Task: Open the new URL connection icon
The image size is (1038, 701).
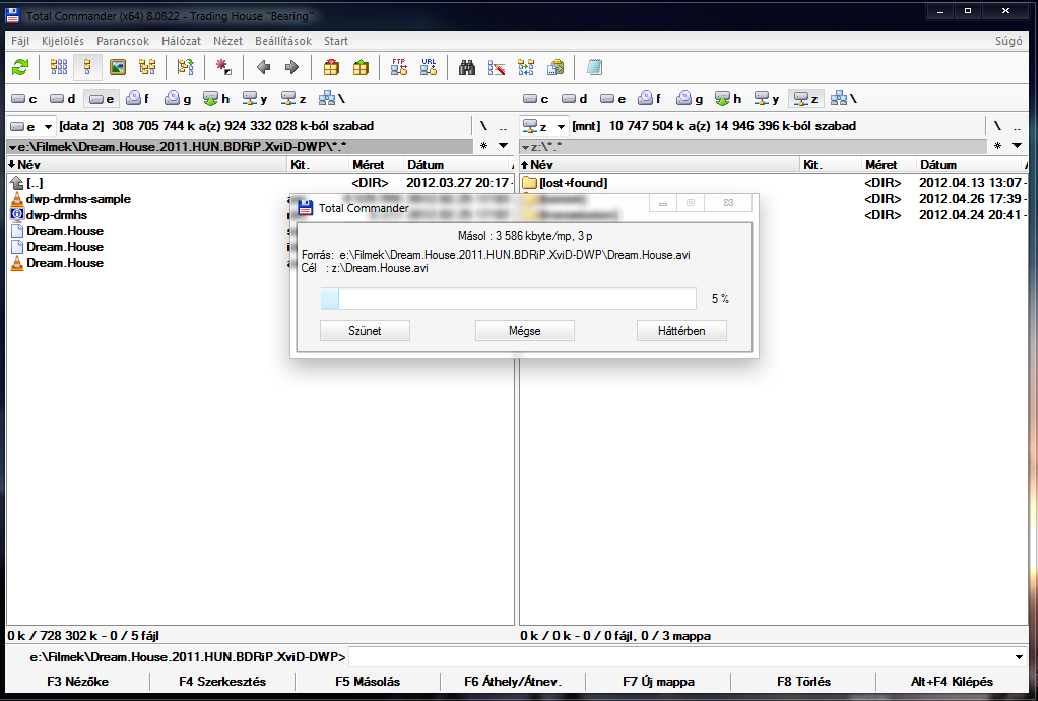Action: (x=428, y=67)
